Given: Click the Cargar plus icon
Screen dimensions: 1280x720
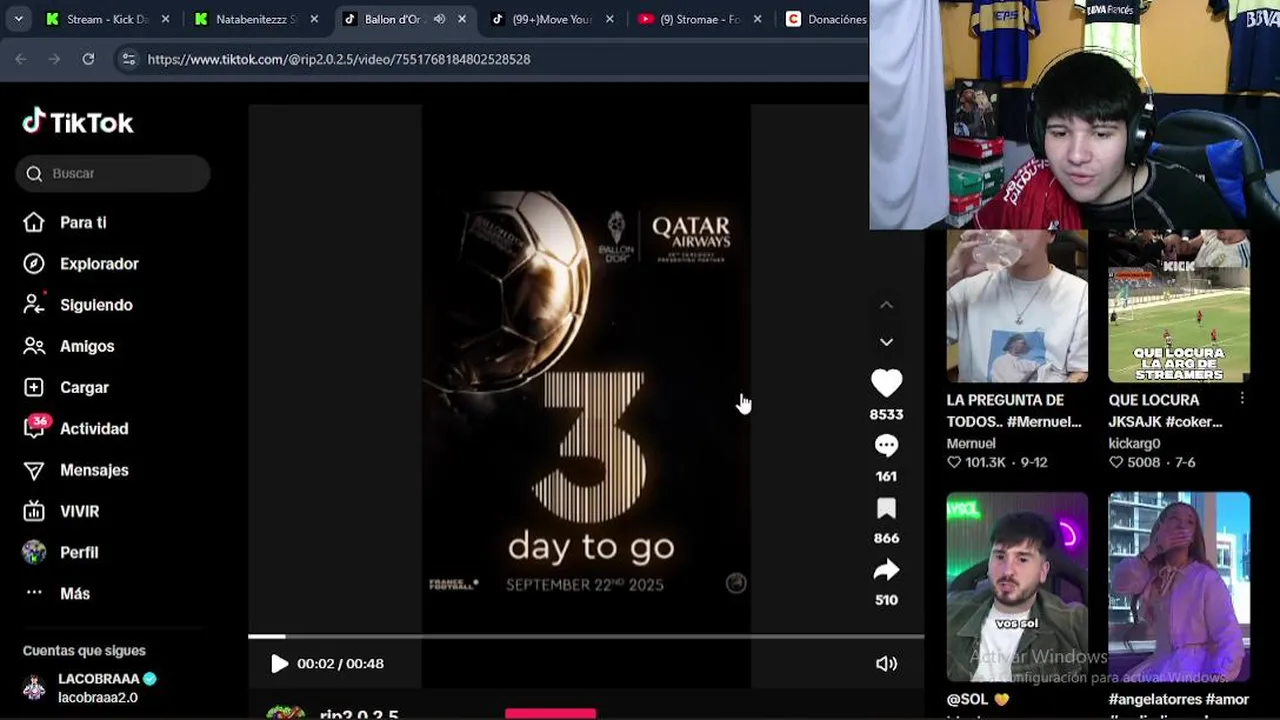Looking at the screenshot, I should [34, 387].
